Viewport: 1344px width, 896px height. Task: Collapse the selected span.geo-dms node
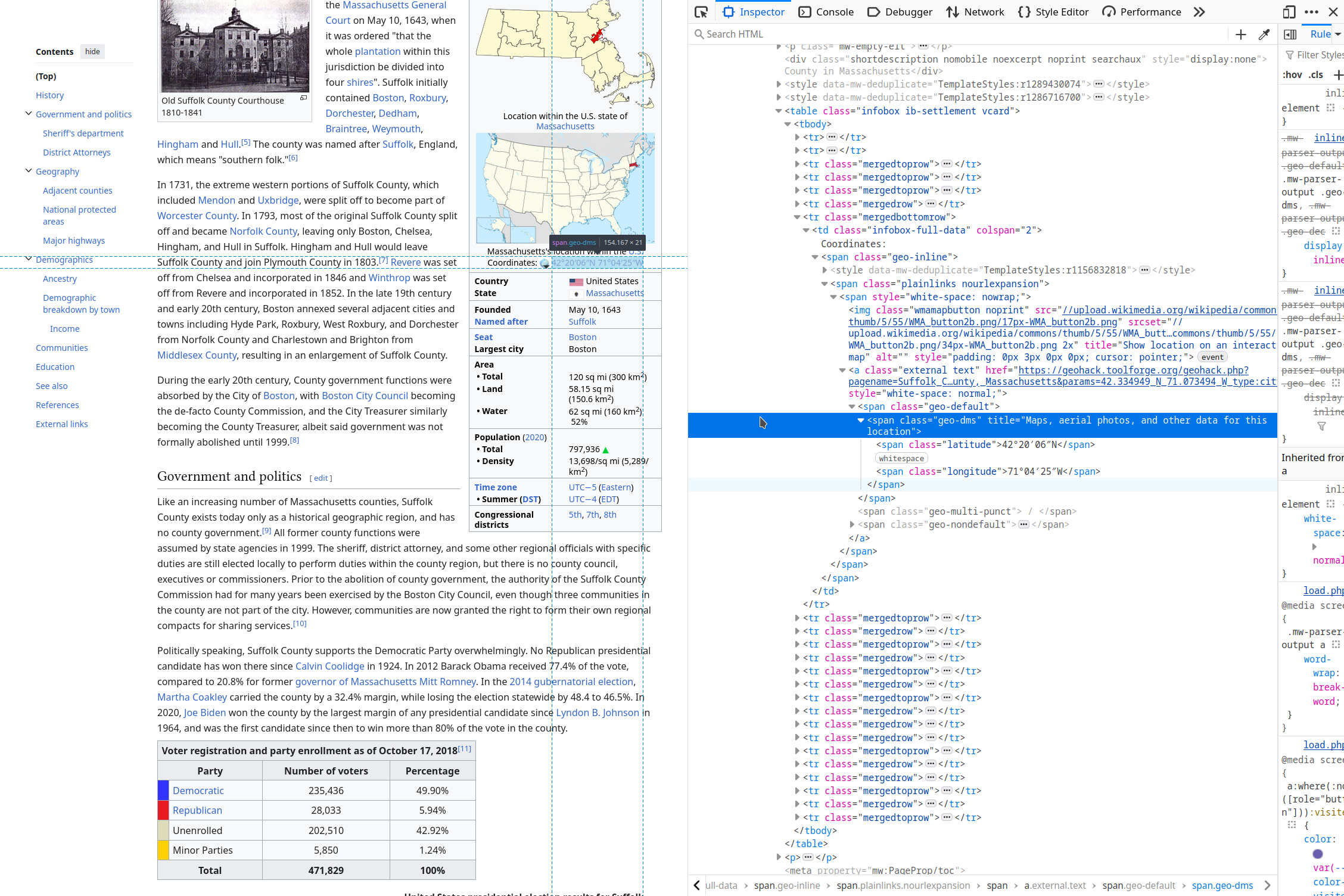click(861, 420)
